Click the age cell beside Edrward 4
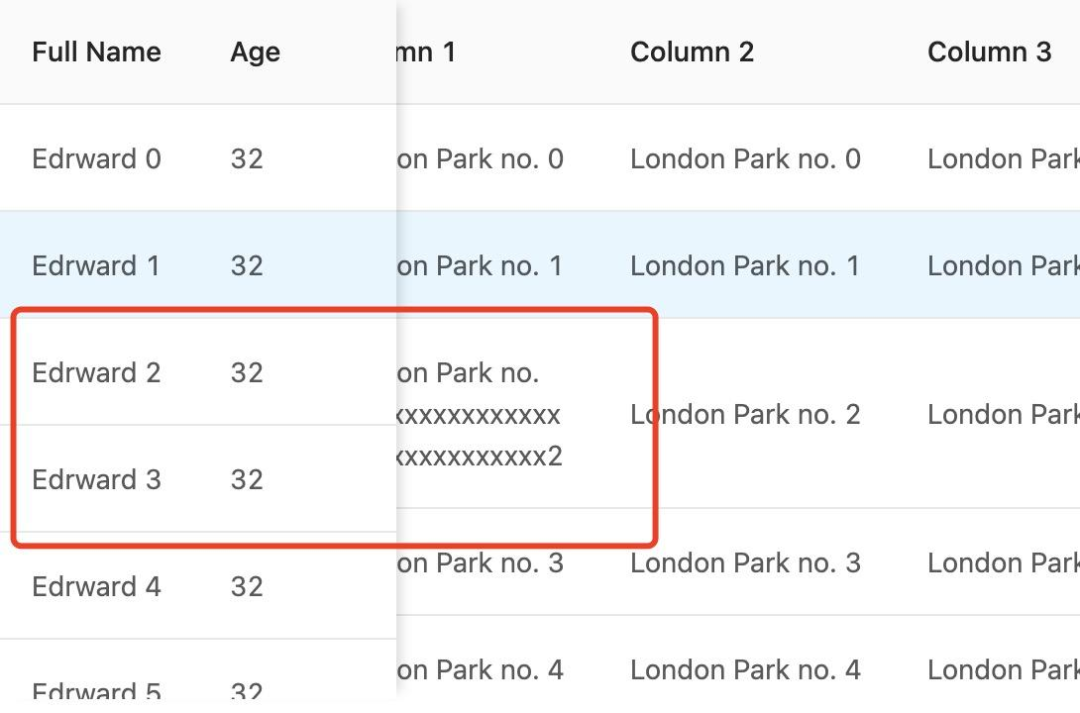Screen dimensions: 1080x713 (x=247, y=586)
